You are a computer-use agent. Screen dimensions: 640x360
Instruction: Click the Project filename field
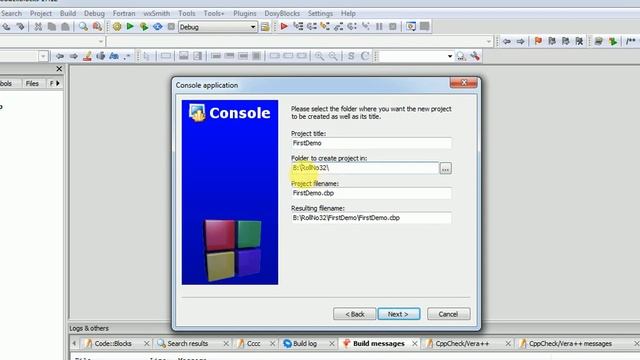(371, 193)
